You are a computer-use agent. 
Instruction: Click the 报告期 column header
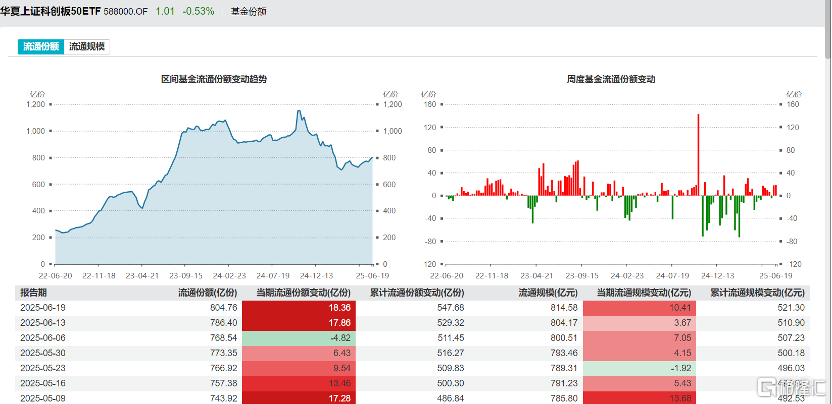(34, 293)
